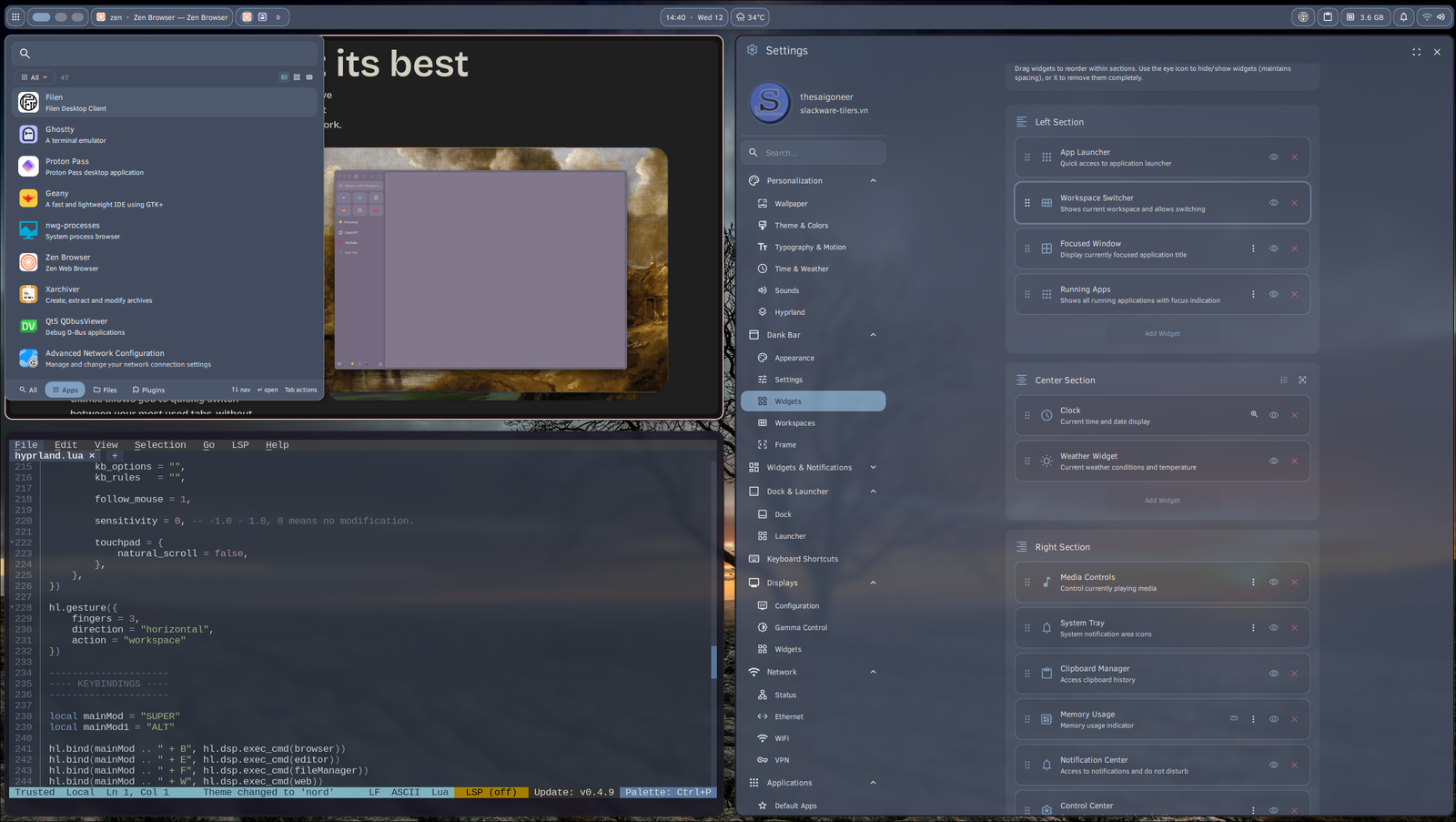Hide the Running Apps widget
1456x822 pixels.
pos(1274,294)
